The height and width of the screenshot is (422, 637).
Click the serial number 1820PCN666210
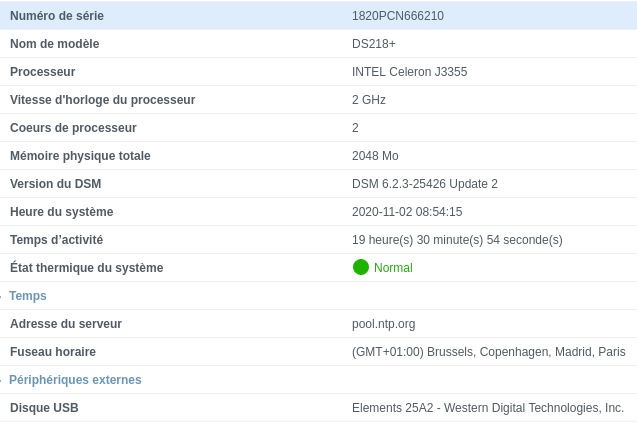(397, 16)
